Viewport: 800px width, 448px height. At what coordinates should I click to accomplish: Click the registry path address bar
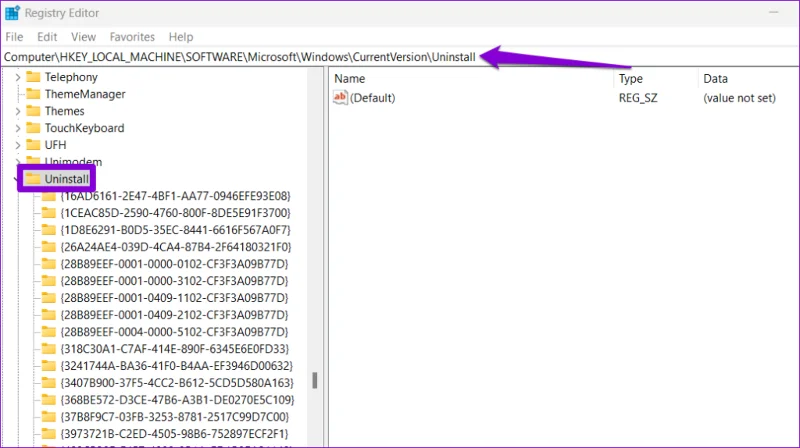(x=399, y=57)
